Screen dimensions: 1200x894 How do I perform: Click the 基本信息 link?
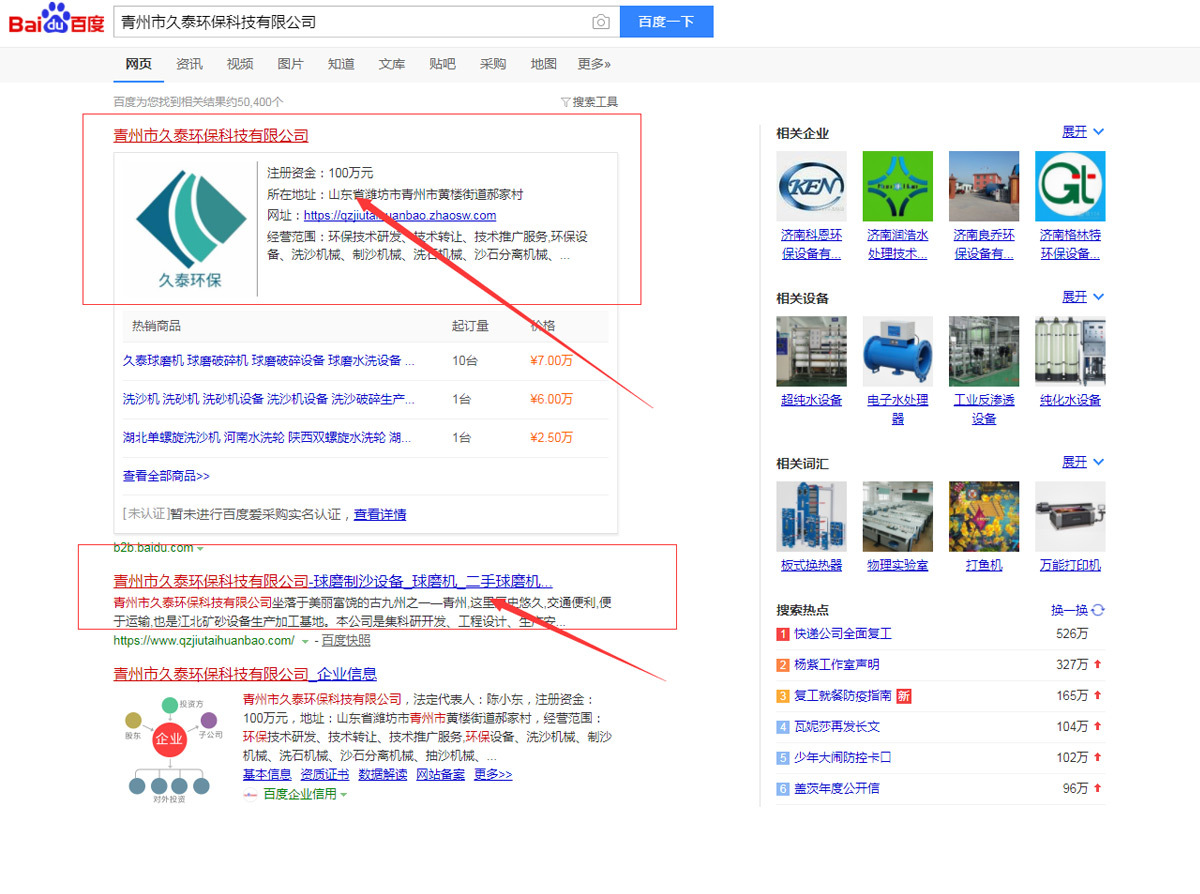[267, 775]
